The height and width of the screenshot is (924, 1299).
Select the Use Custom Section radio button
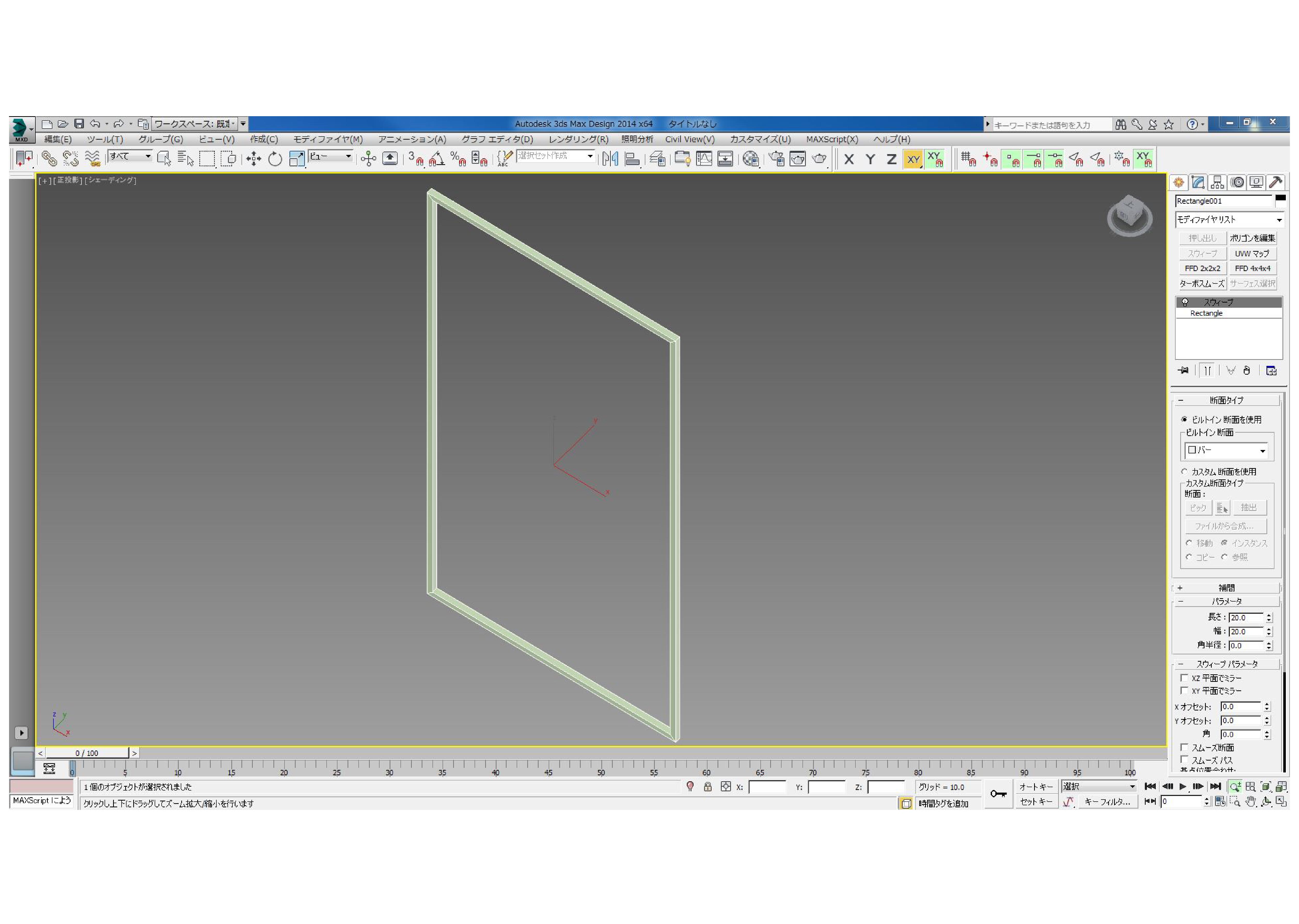(1185, 471)
